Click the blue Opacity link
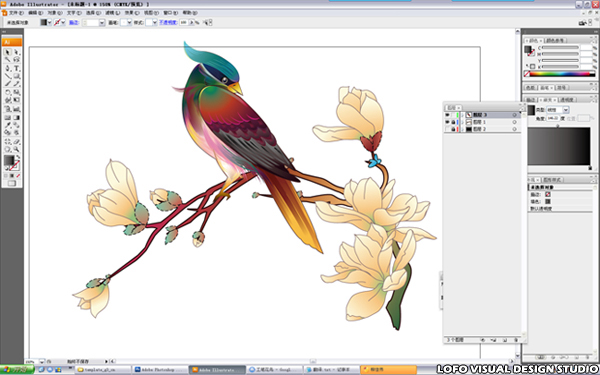 (168, 23)
